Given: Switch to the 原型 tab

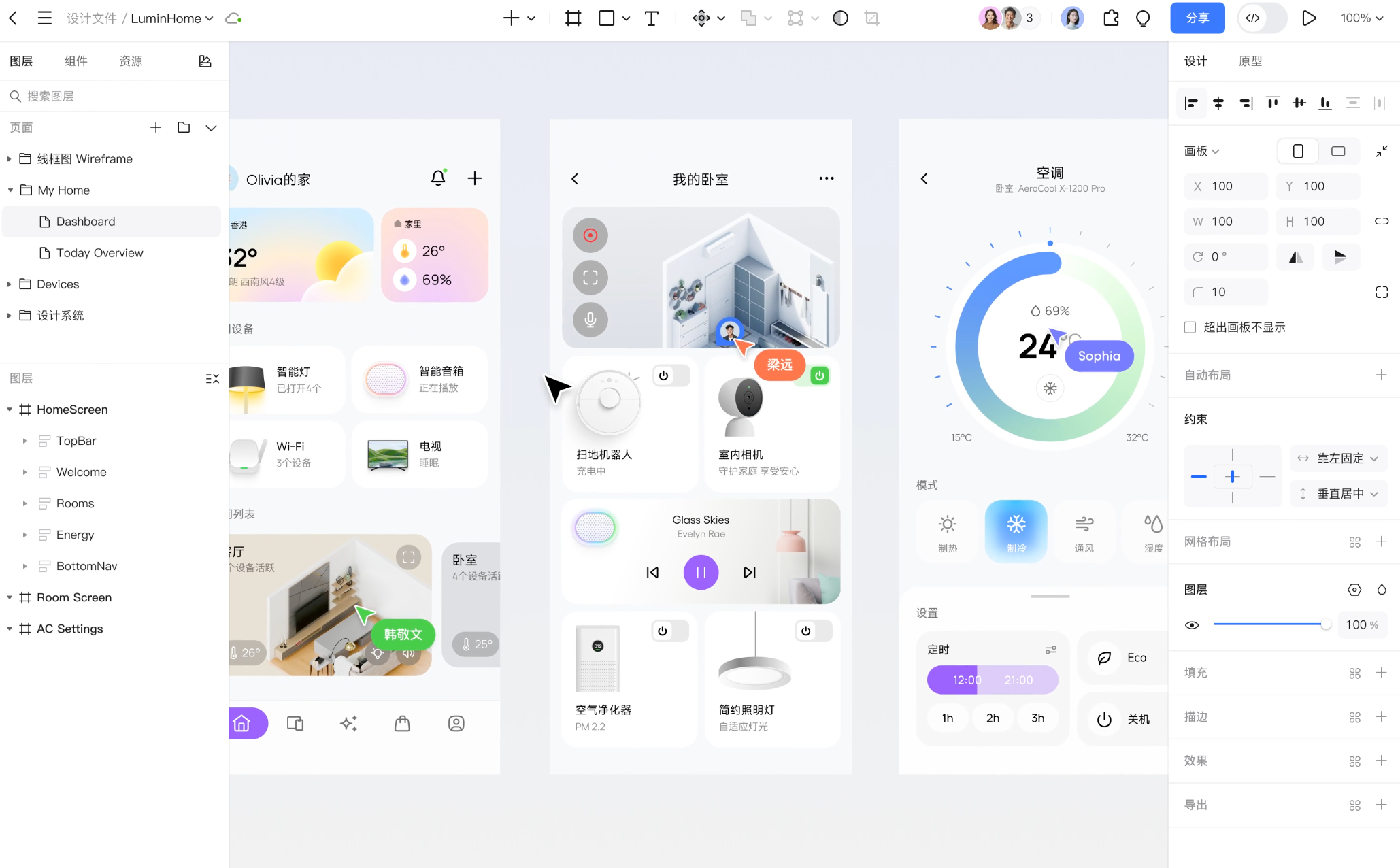Looking at the screenshot, I should 1250,61.
